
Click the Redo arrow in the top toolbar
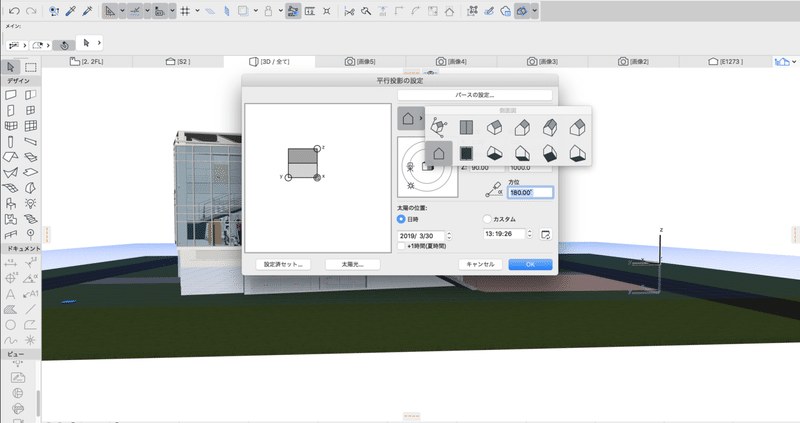click(31, 11)
